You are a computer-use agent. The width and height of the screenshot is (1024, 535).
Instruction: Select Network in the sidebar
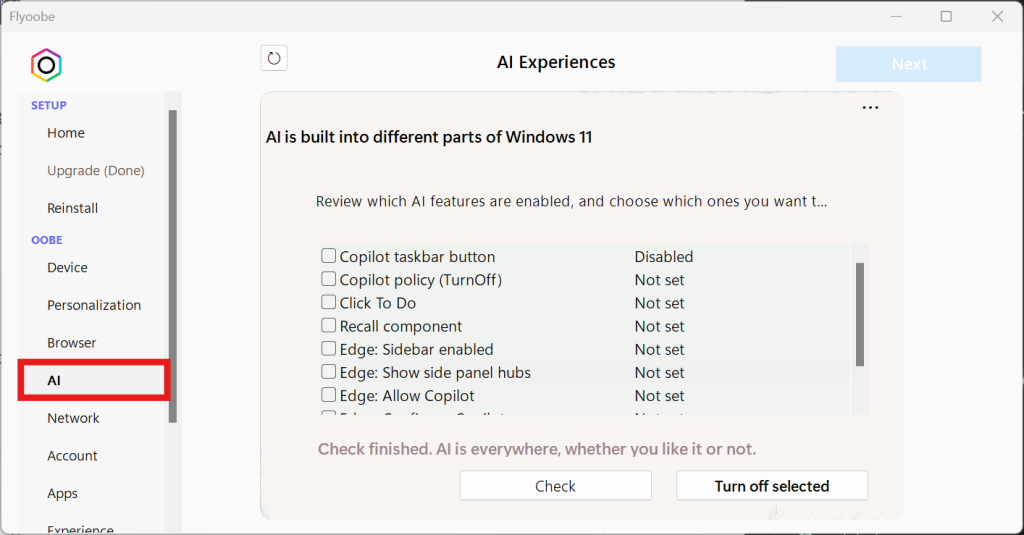point(73,418)
